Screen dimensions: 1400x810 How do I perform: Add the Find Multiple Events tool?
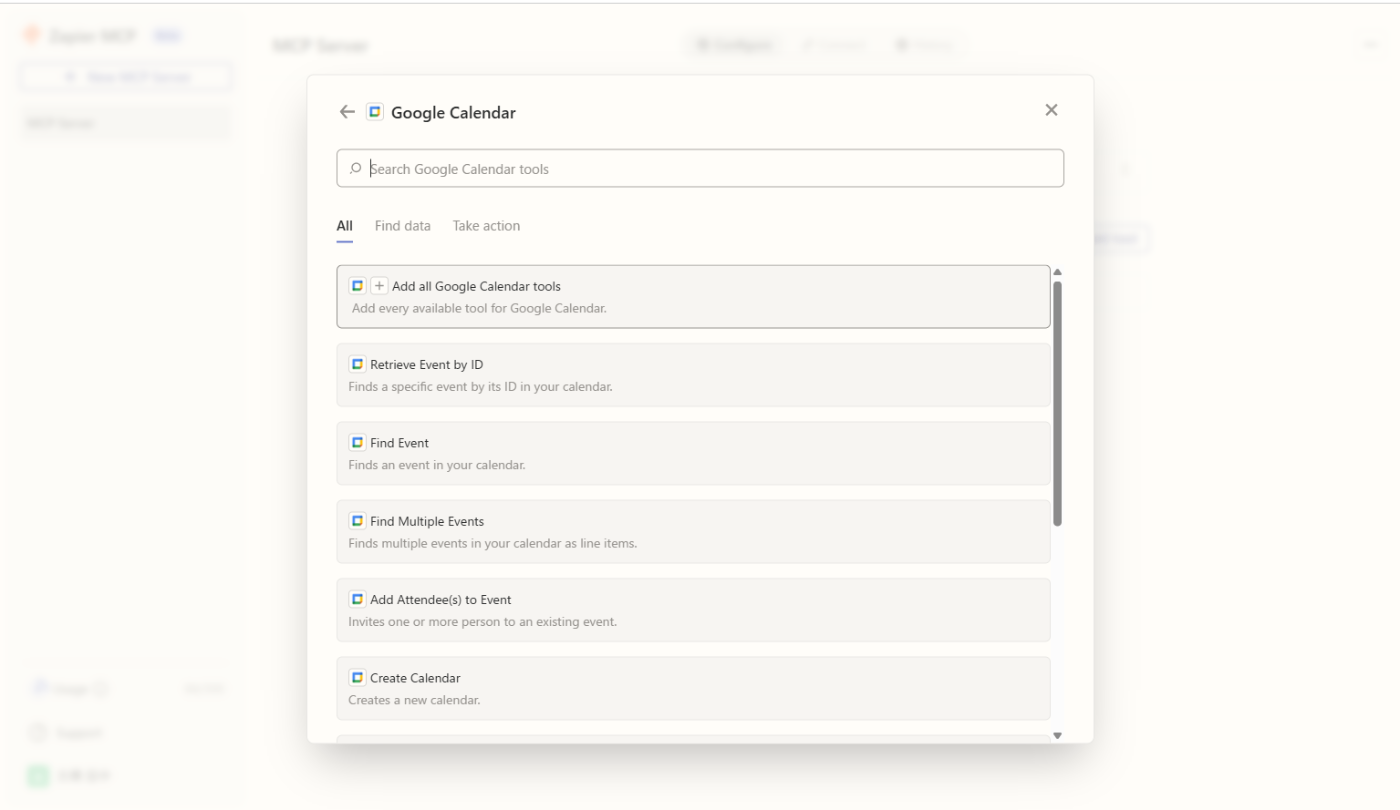tap(693, 531)
